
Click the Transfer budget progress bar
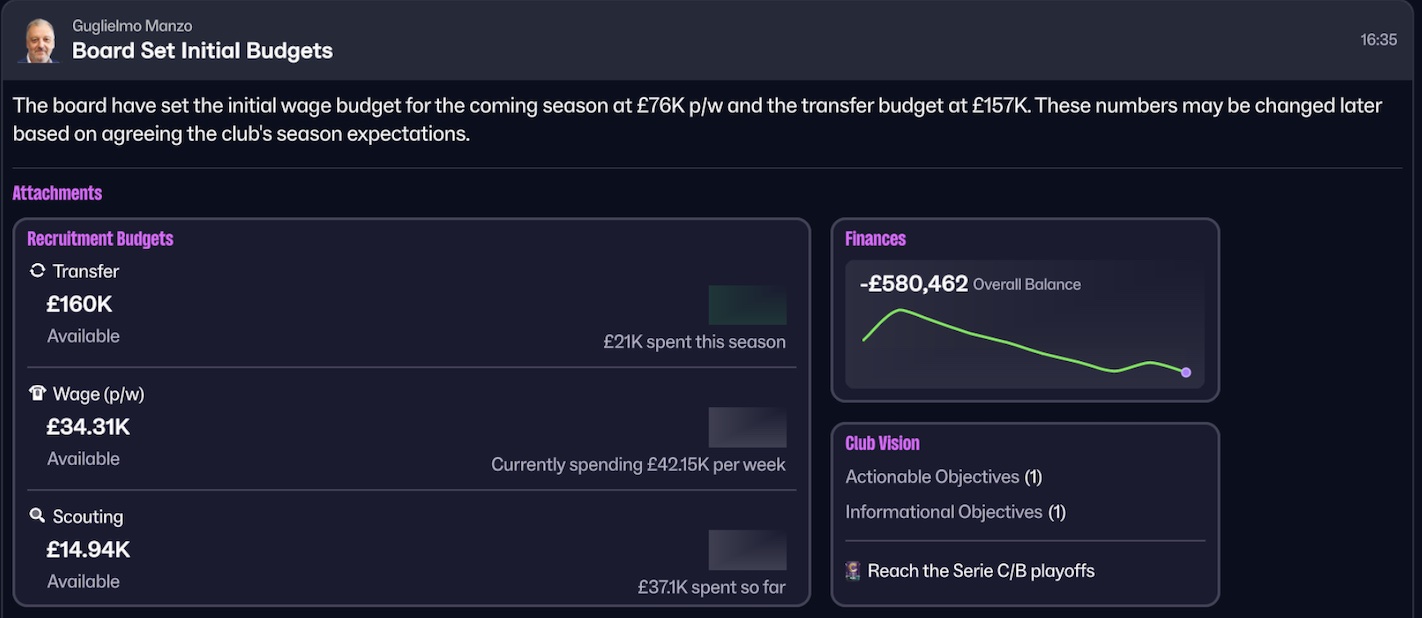tap(747, 305)
